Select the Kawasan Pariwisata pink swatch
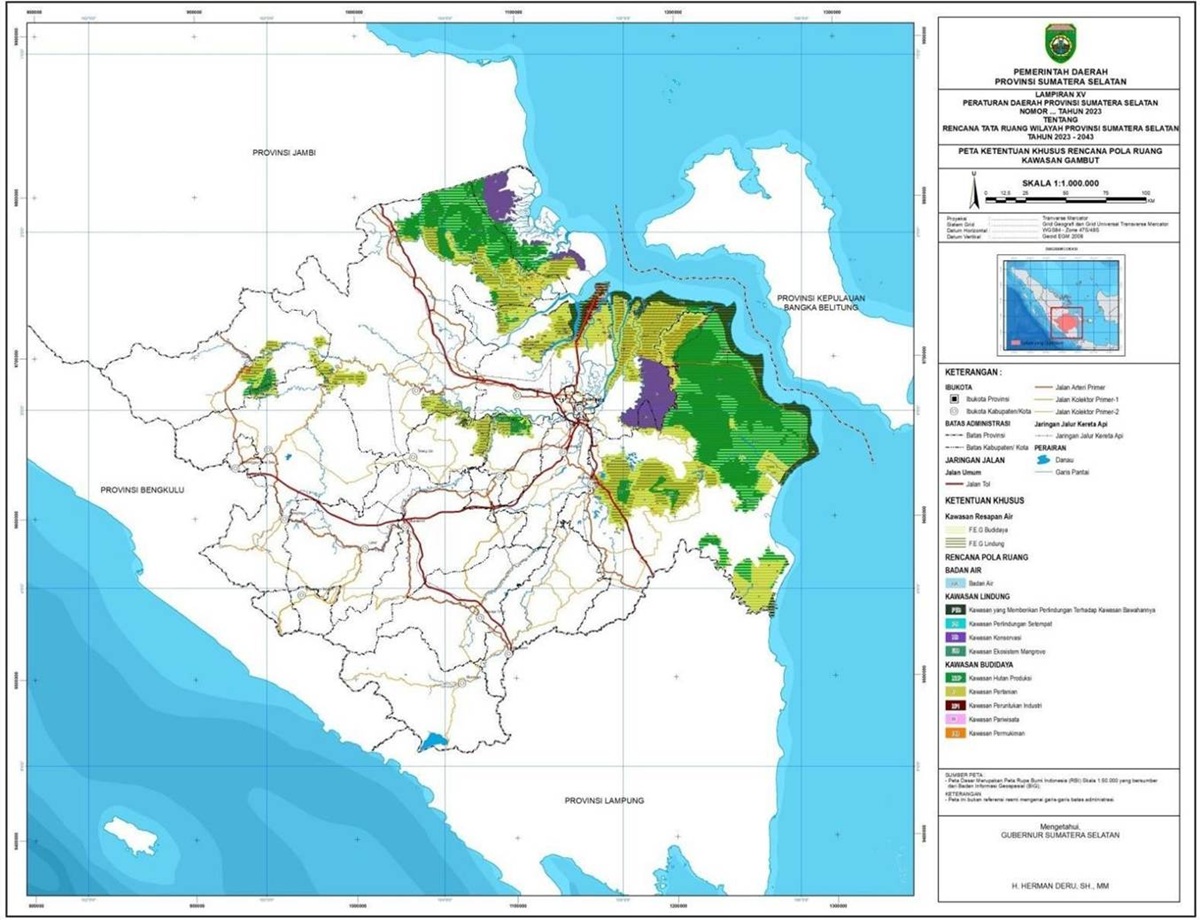The height and width of the screenshot is (920, 1200). click(x=957, y=718)
